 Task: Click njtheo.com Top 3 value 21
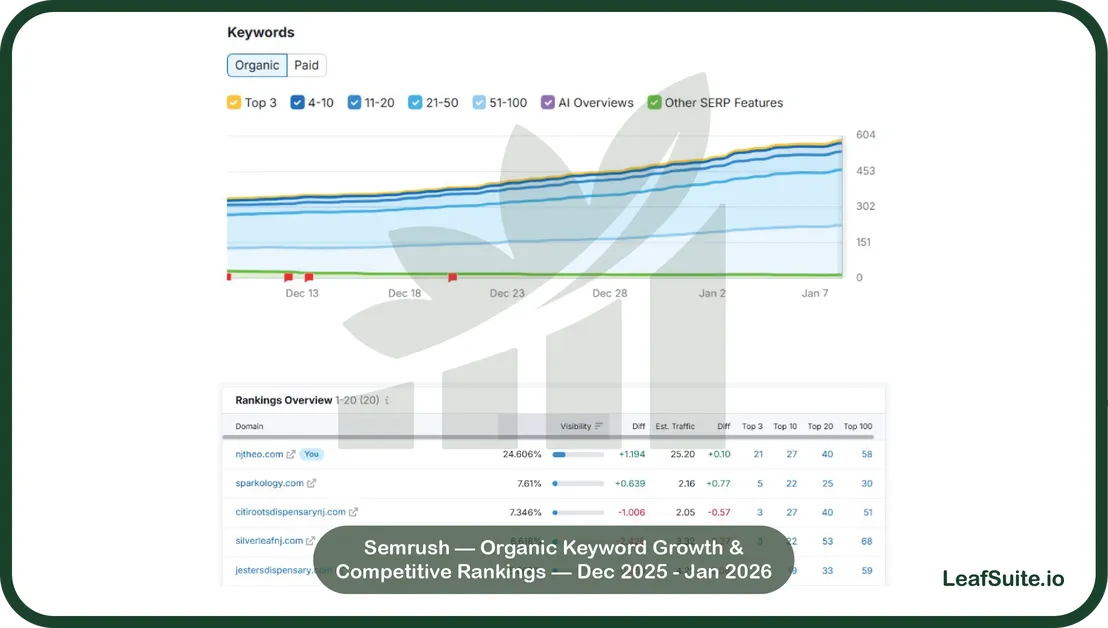point(758,454)
